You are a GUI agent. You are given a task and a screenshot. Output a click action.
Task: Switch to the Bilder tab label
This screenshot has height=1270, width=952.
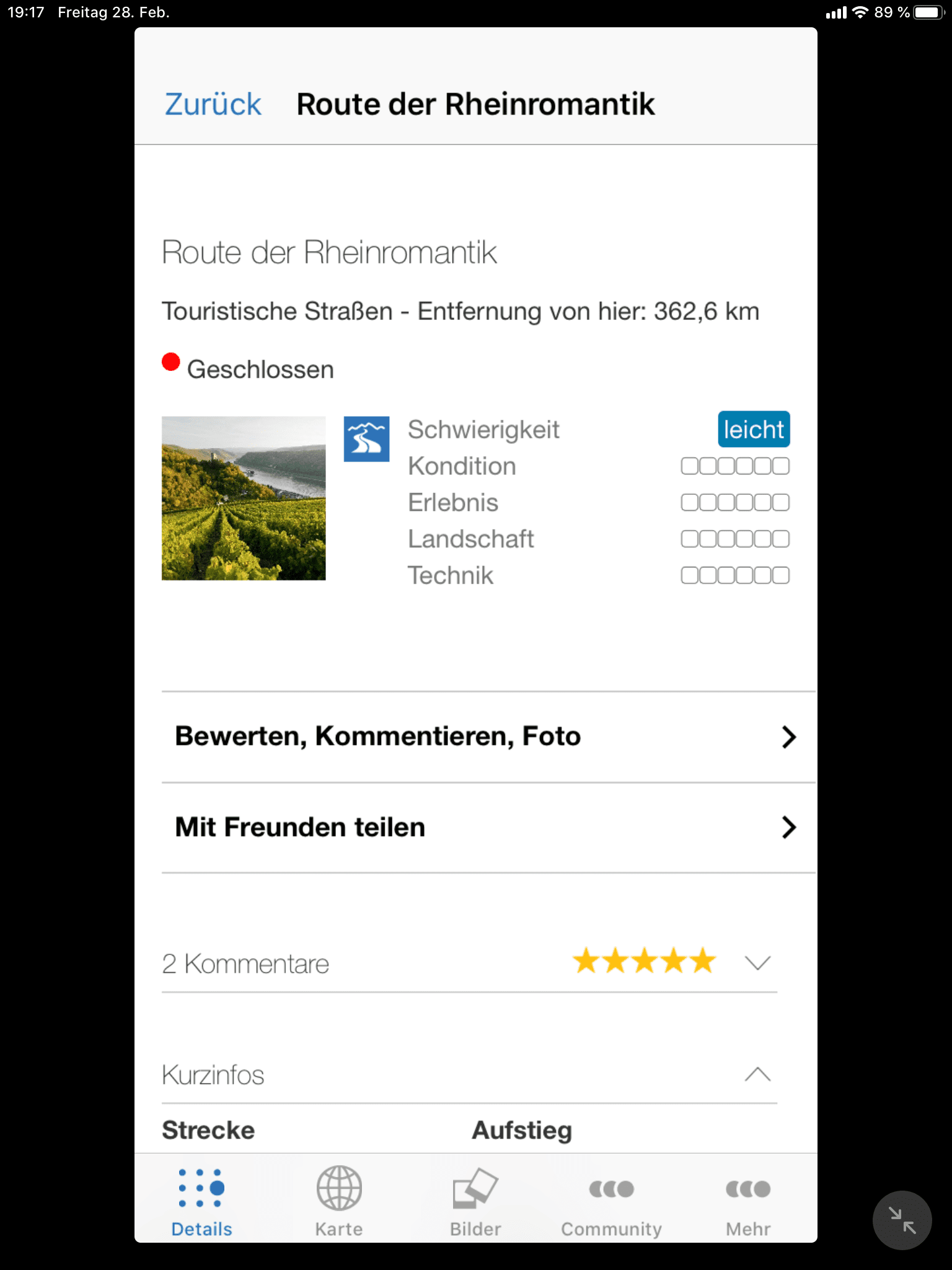tap(475, 1229)
